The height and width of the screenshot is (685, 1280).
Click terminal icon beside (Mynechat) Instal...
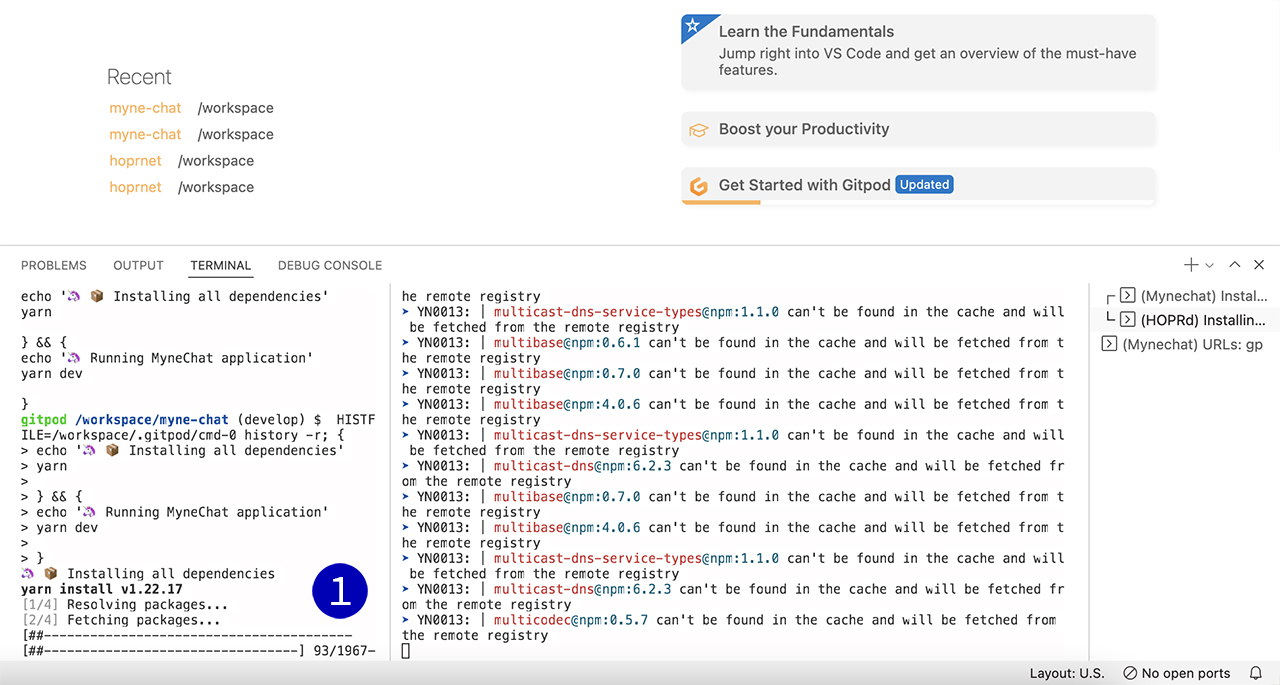point(1127,296)
